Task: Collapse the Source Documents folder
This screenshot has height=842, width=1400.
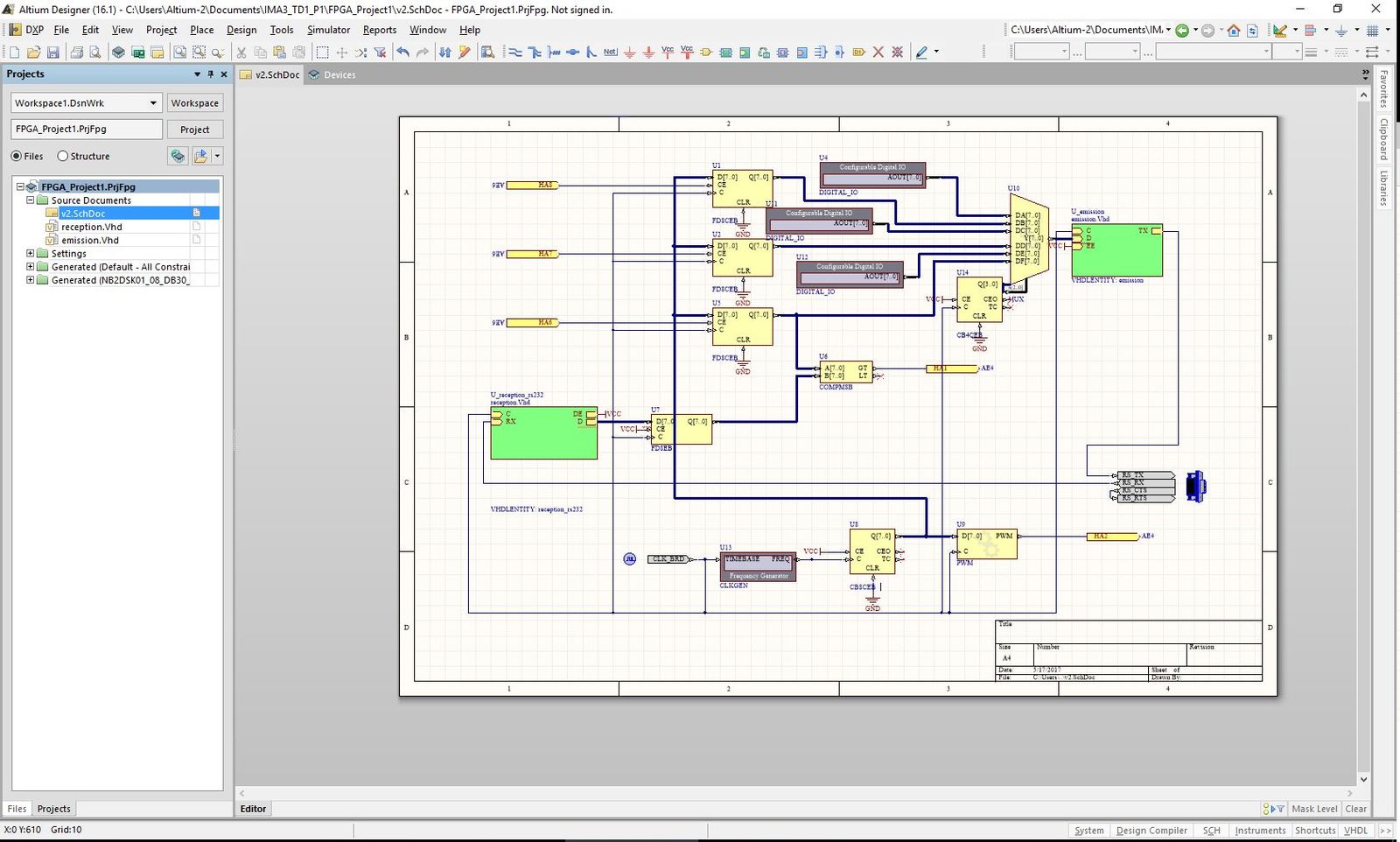Action: click(31, 200)
